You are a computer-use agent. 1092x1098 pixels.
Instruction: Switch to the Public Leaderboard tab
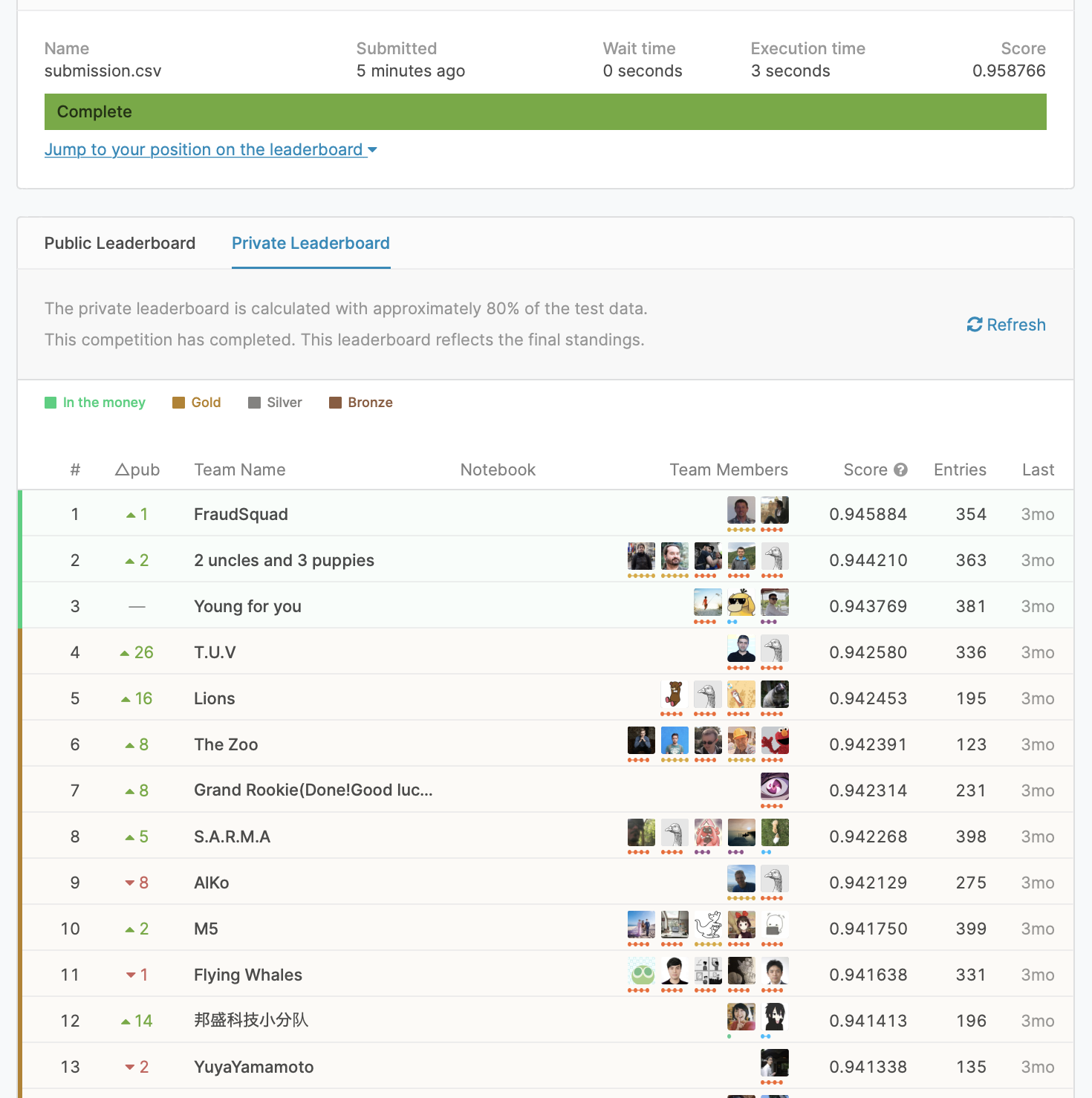pos(119,243)
